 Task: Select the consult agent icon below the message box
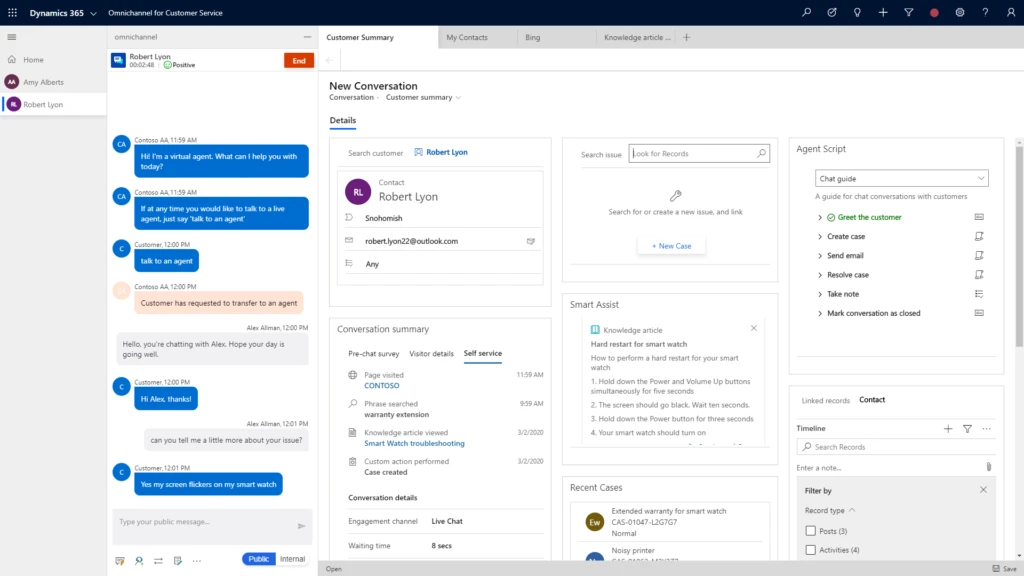point(139,560)
